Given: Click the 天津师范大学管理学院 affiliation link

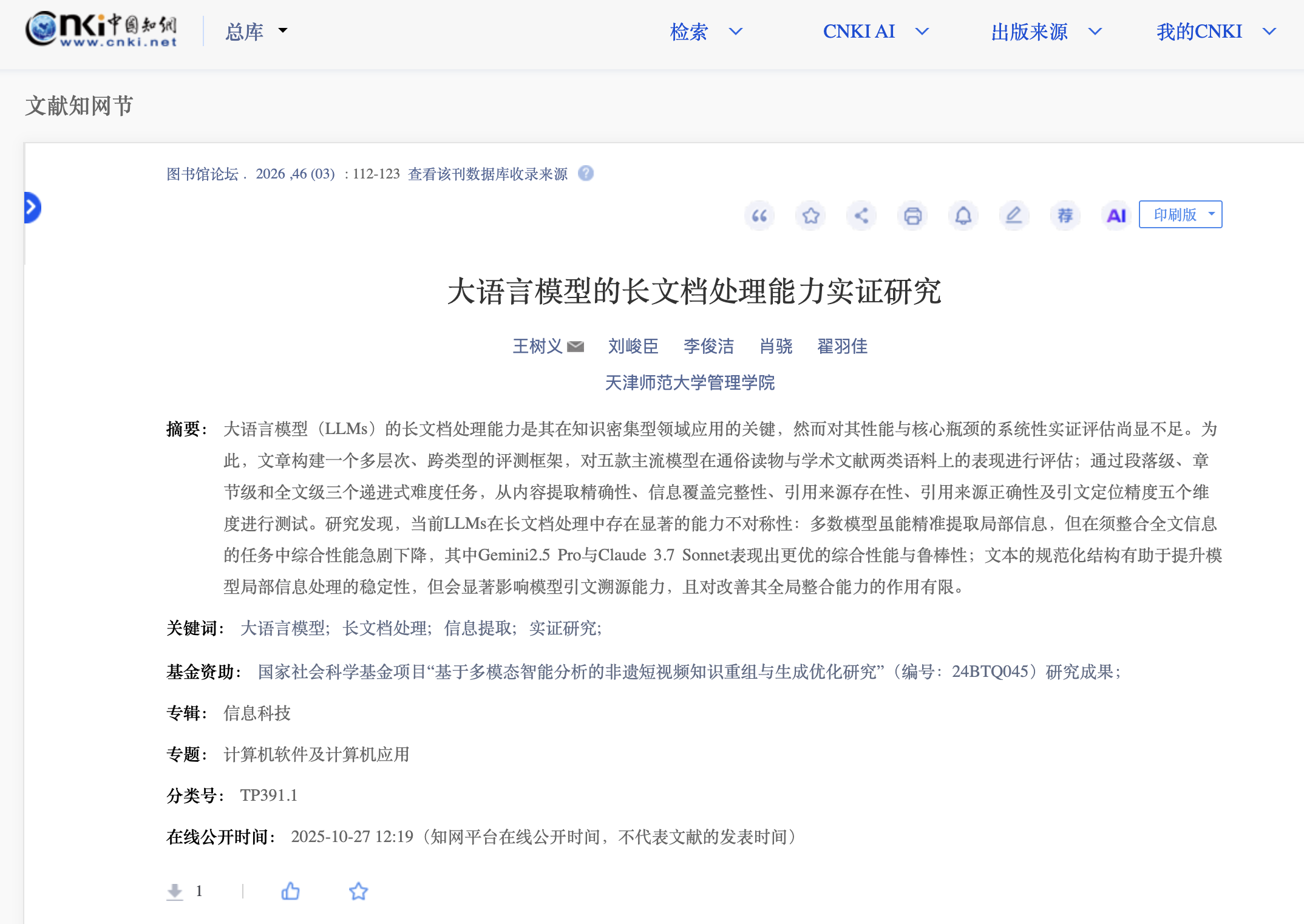Looking at the screenshot, I should (690, 382).
